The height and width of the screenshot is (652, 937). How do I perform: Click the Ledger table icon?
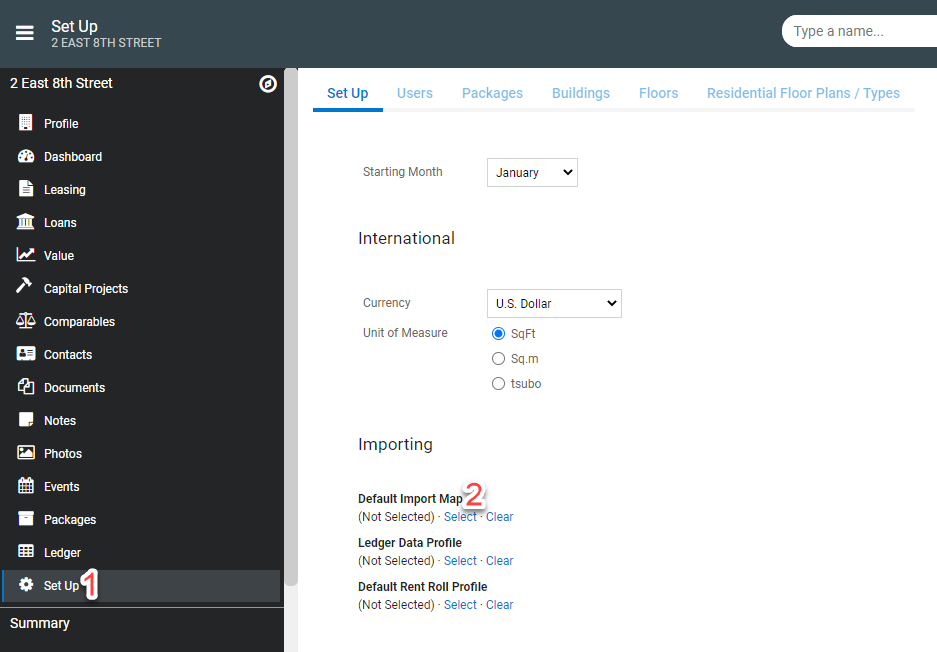coord(26,551)
